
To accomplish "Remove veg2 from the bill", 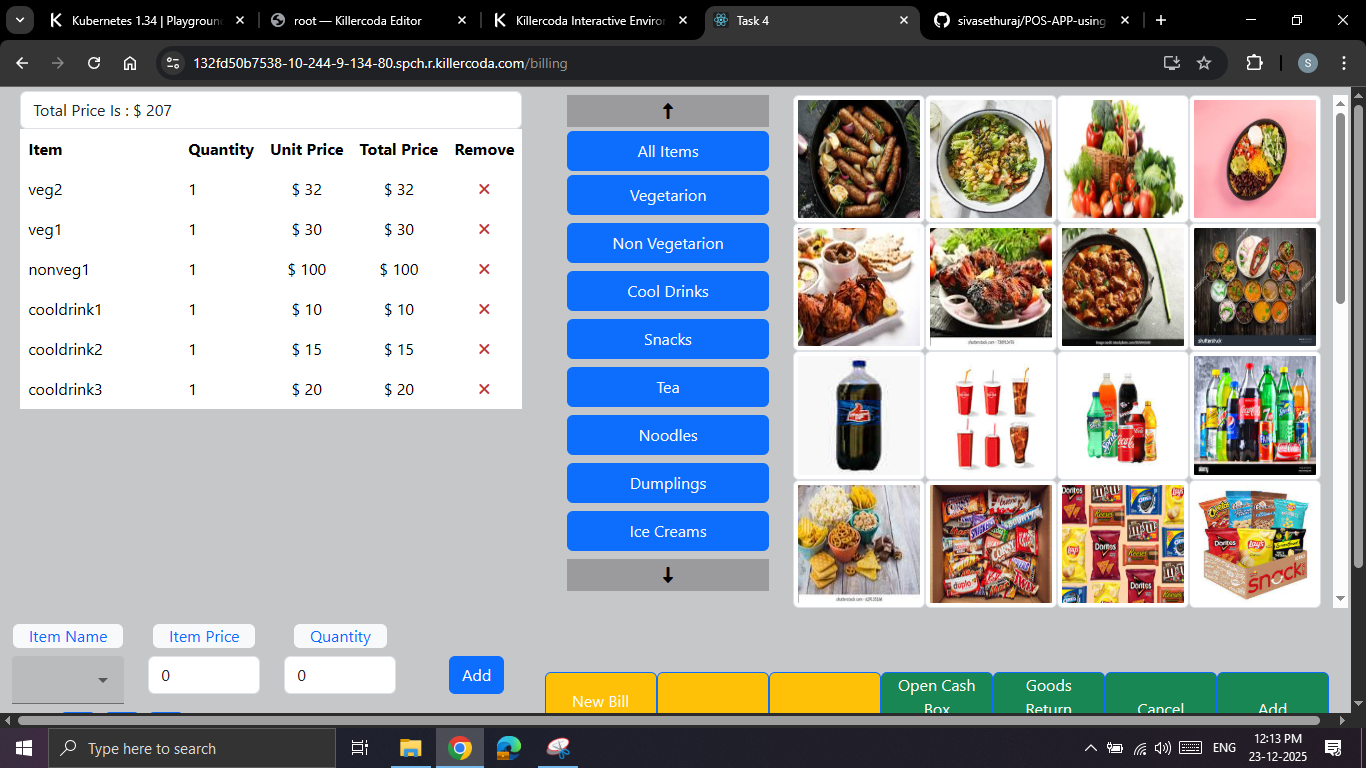I will [x=483, y=189].
